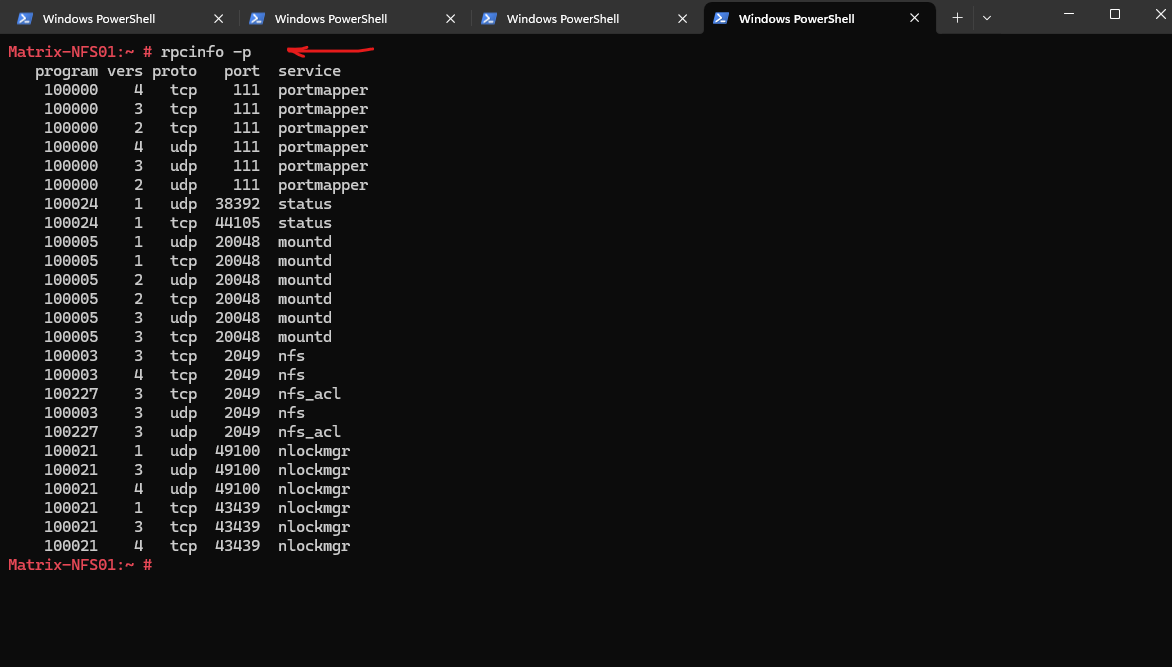Screen dimensions: 1172x667
Task: Select the active fourth Windows PowerShell tab
Action: coord(819,18)
